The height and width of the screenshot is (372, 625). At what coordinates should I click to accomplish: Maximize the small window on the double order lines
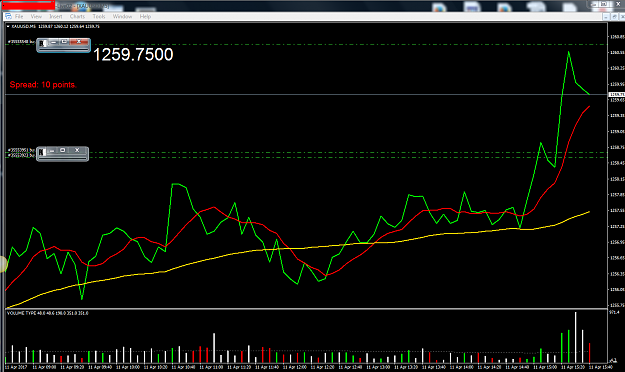pyautogui.click(x=63, y=151)
